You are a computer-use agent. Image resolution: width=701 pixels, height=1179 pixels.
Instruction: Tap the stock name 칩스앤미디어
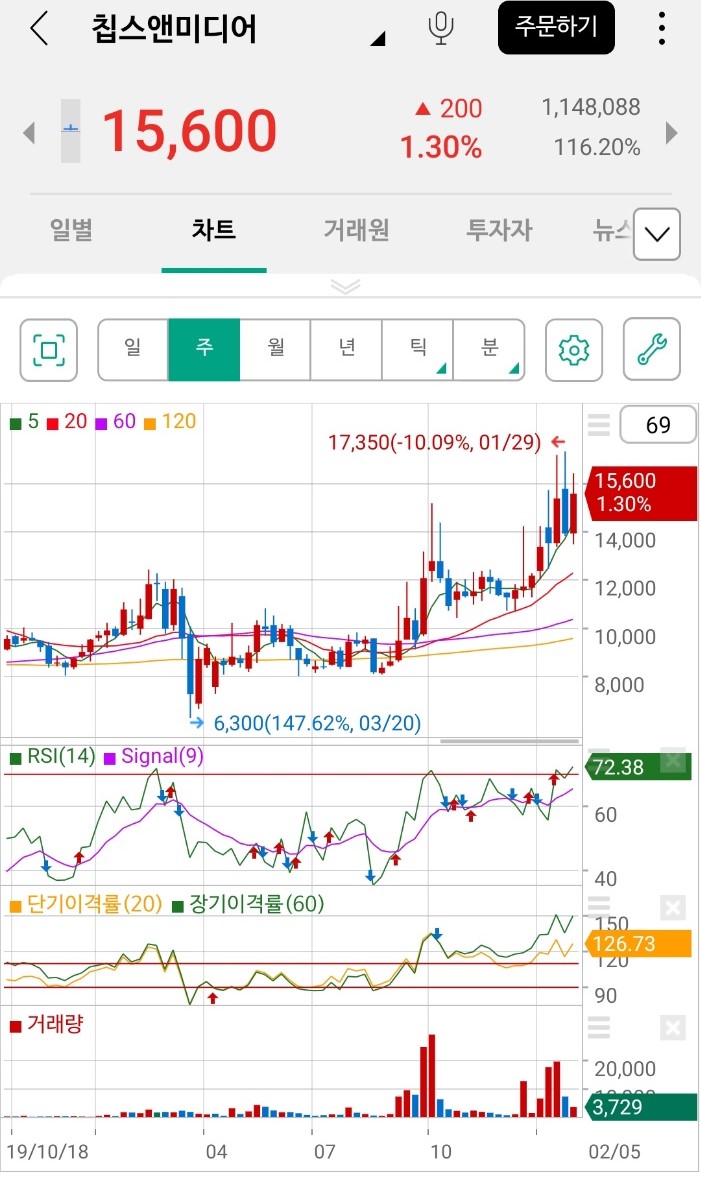point(174,29)
